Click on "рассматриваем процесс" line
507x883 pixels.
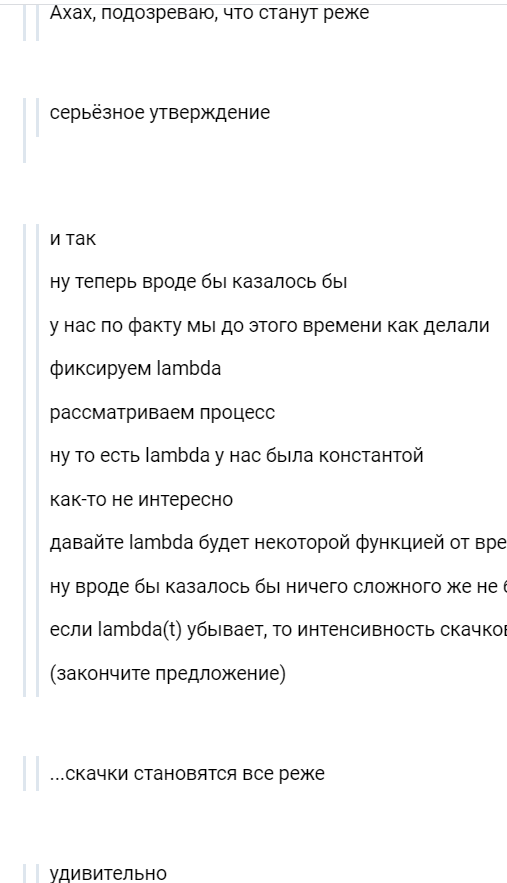162,412
